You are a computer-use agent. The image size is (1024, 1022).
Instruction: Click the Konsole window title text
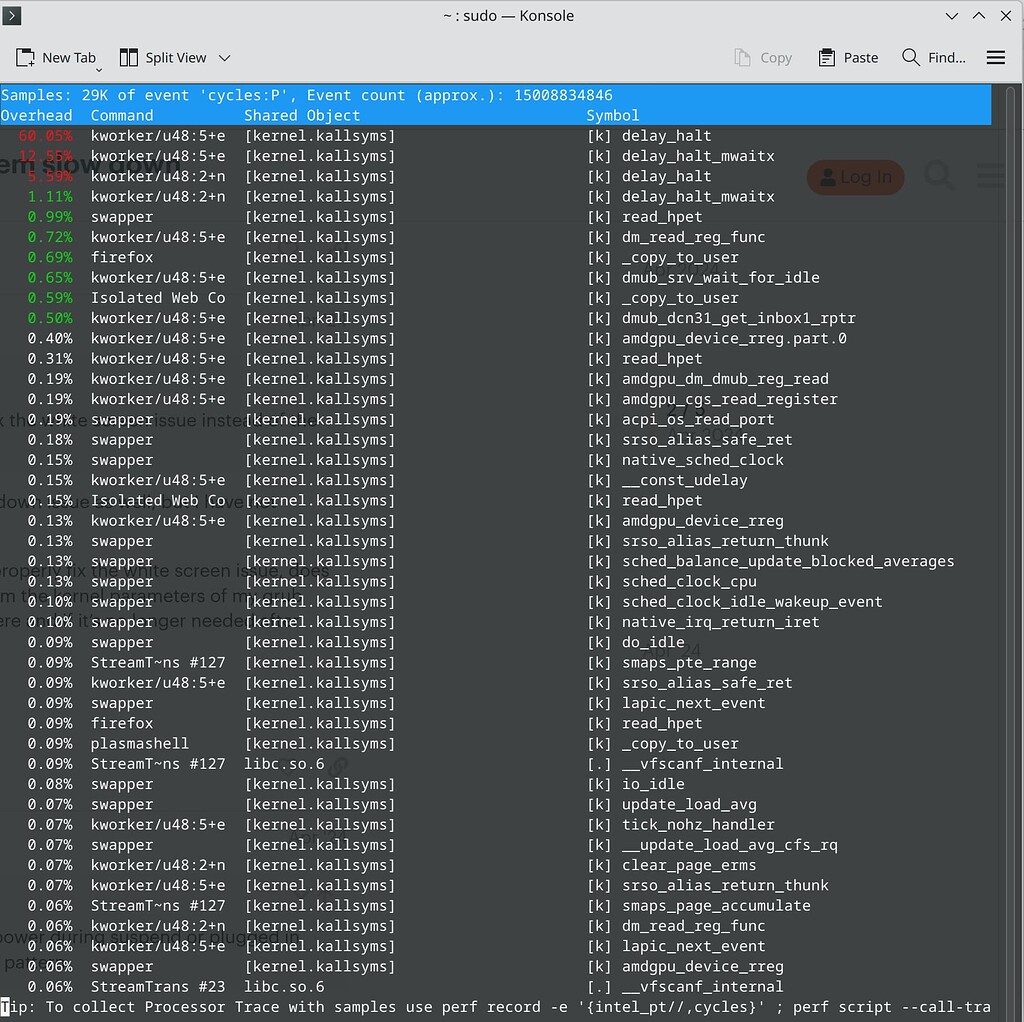(x=508, y=15)
